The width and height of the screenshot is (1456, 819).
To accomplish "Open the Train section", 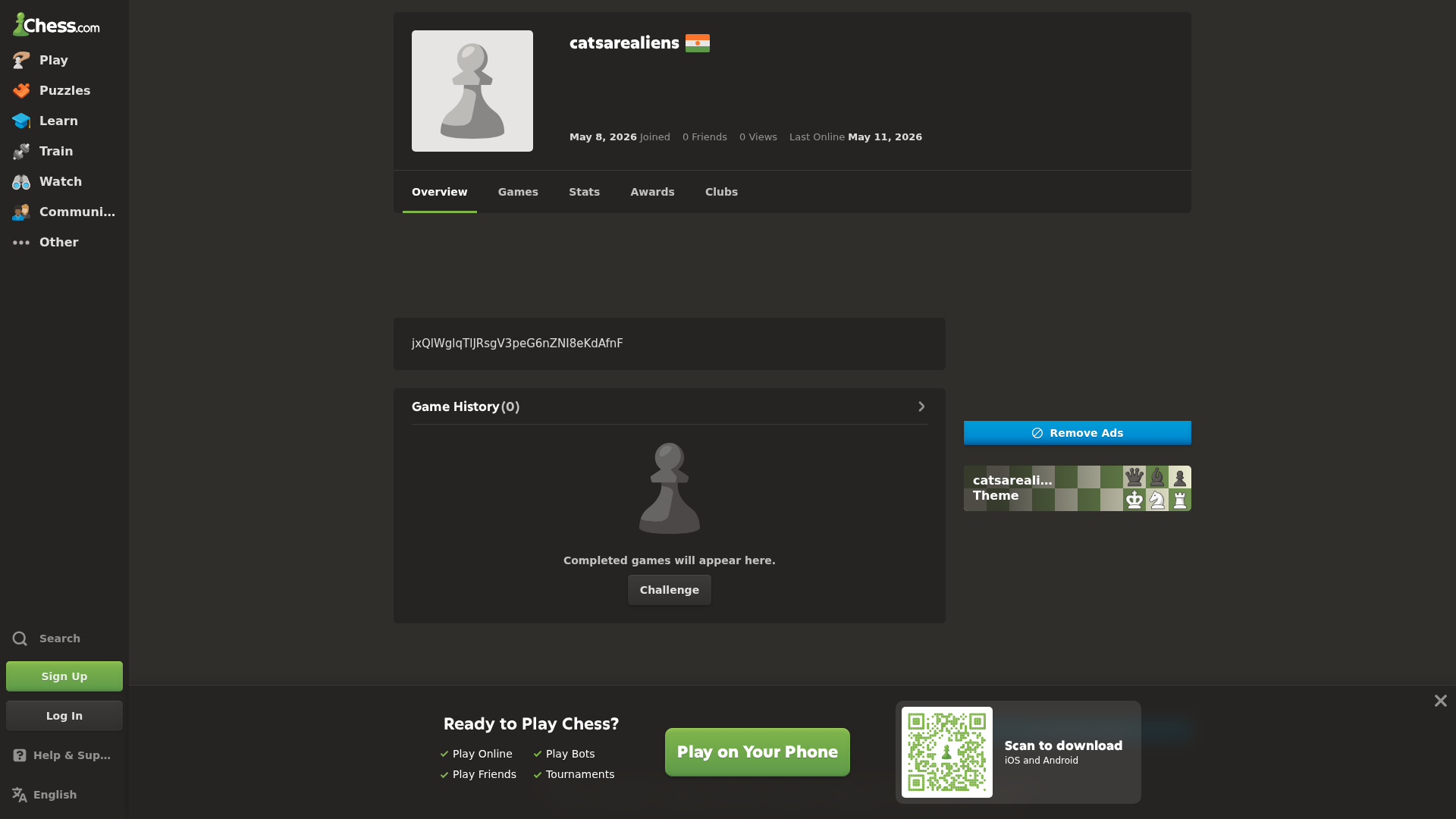I will (64, 151).
